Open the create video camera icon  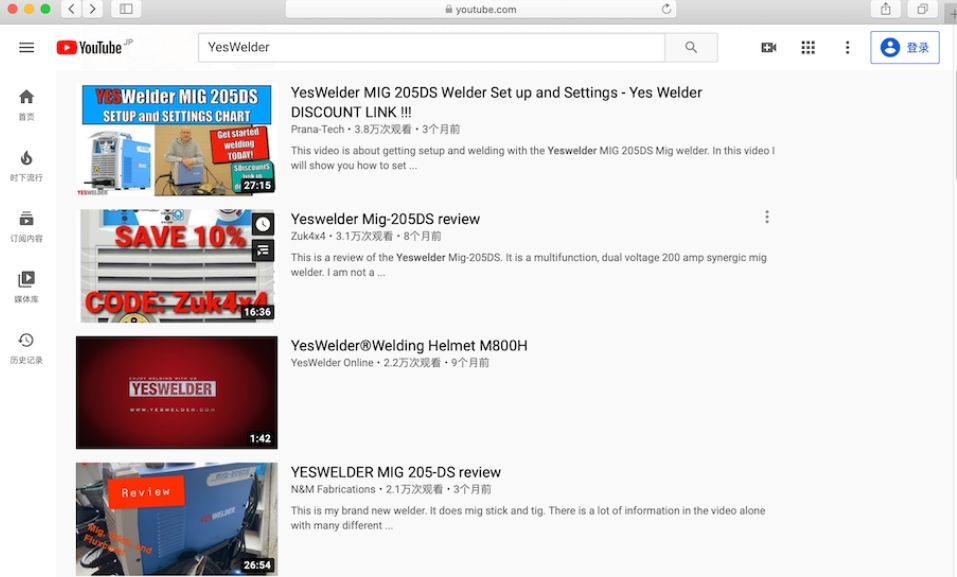[768, 47]
